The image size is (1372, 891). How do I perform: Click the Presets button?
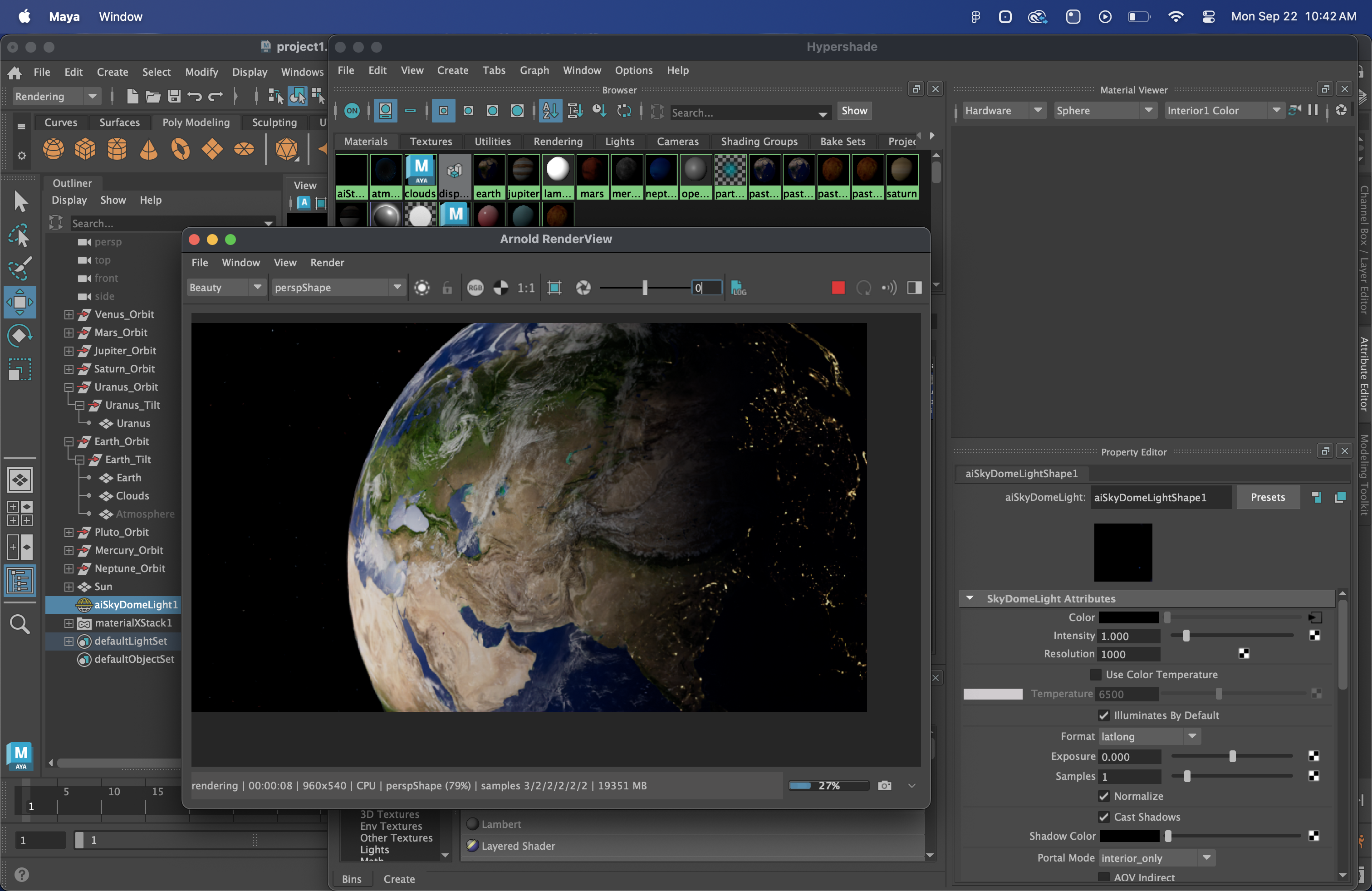(1267, 497)
